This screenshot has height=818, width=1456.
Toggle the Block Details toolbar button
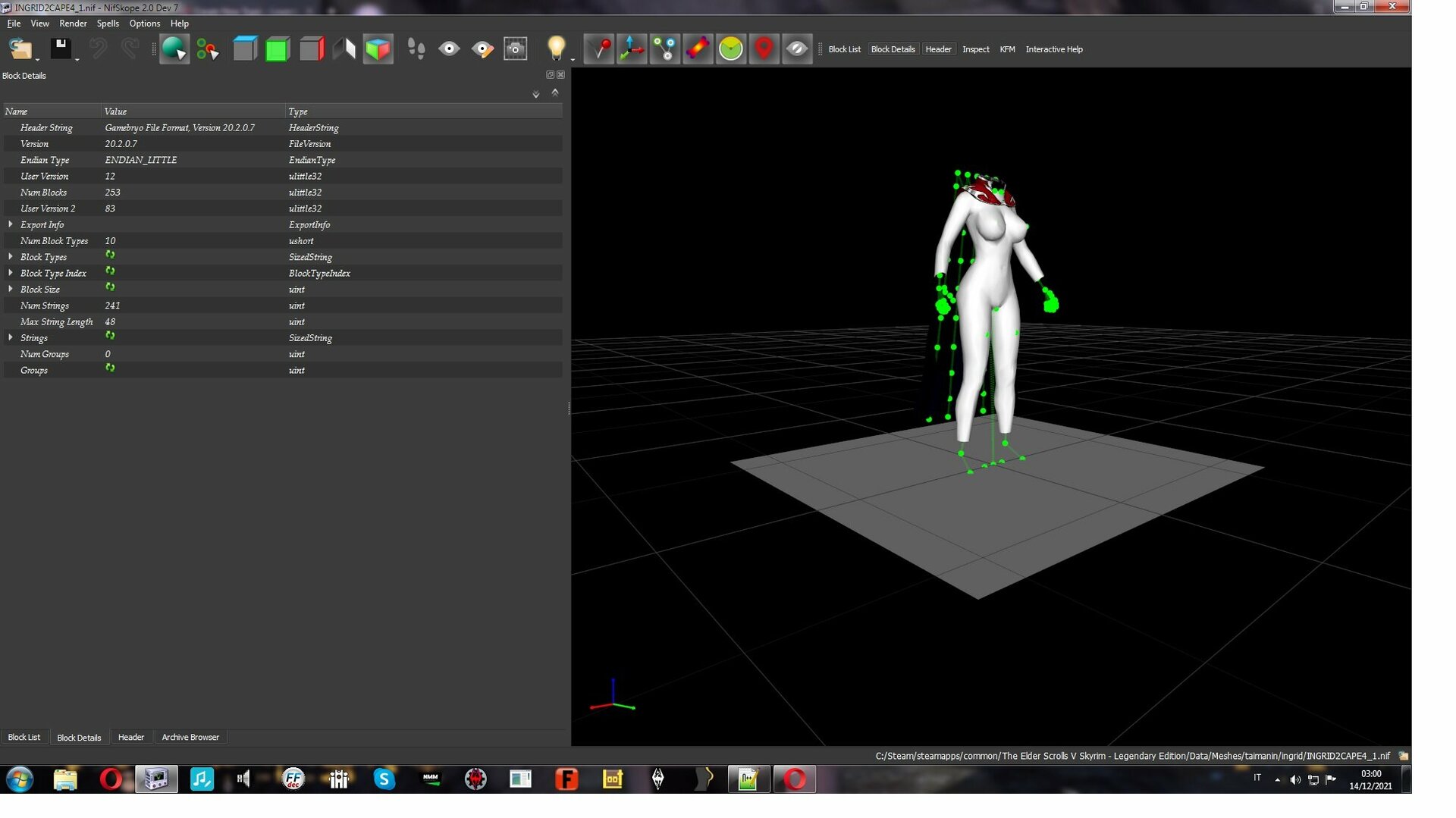pyautogui.click(x=893, y=49)
